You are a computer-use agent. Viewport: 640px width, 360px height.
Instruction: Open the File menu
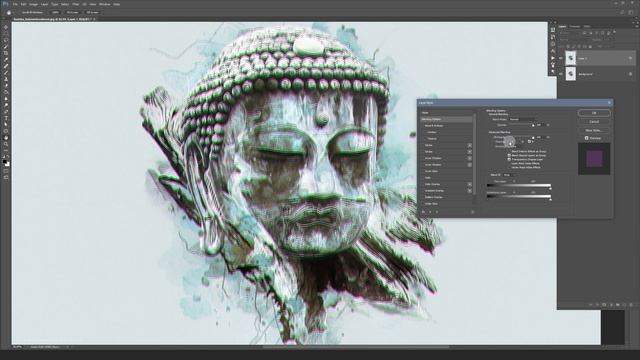coord(15,4)
